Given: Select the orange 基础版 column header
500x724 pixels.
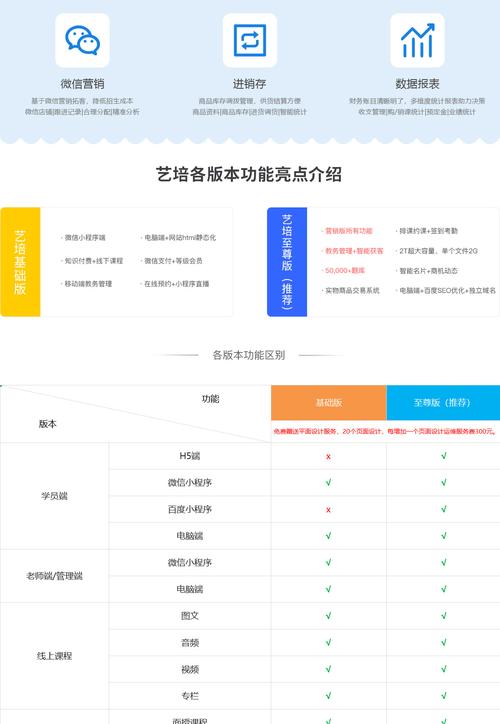Looking at the screenshot, I should 329,403.
